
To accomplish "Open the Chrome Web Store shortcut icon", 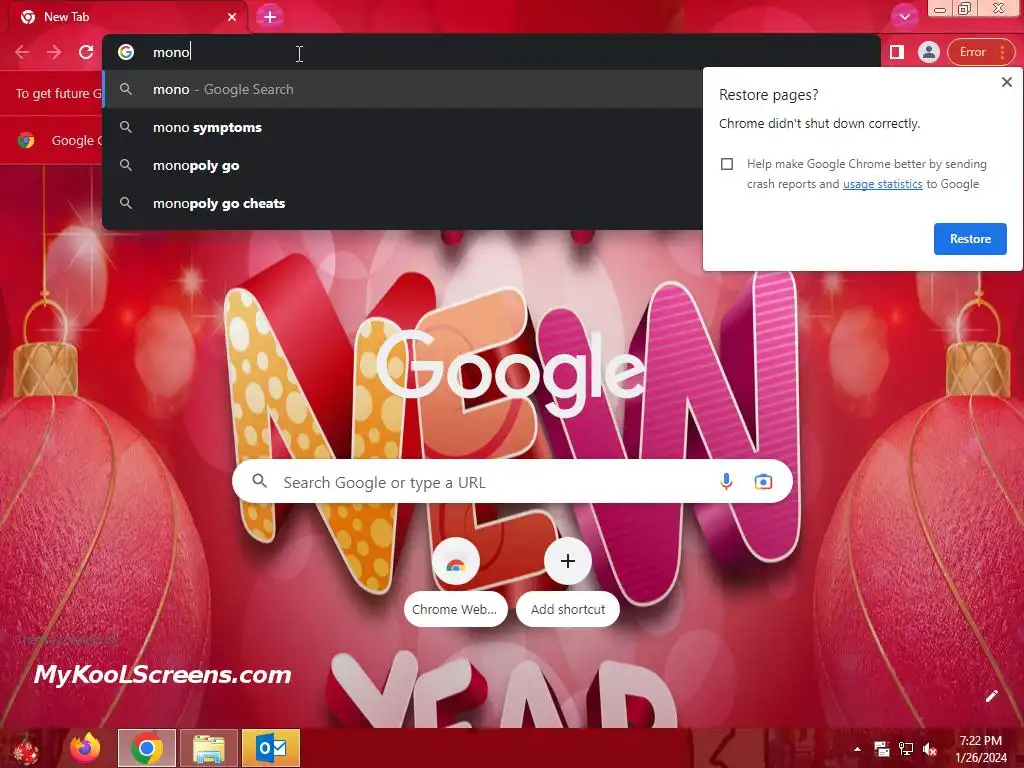I will tap(456, 562).
